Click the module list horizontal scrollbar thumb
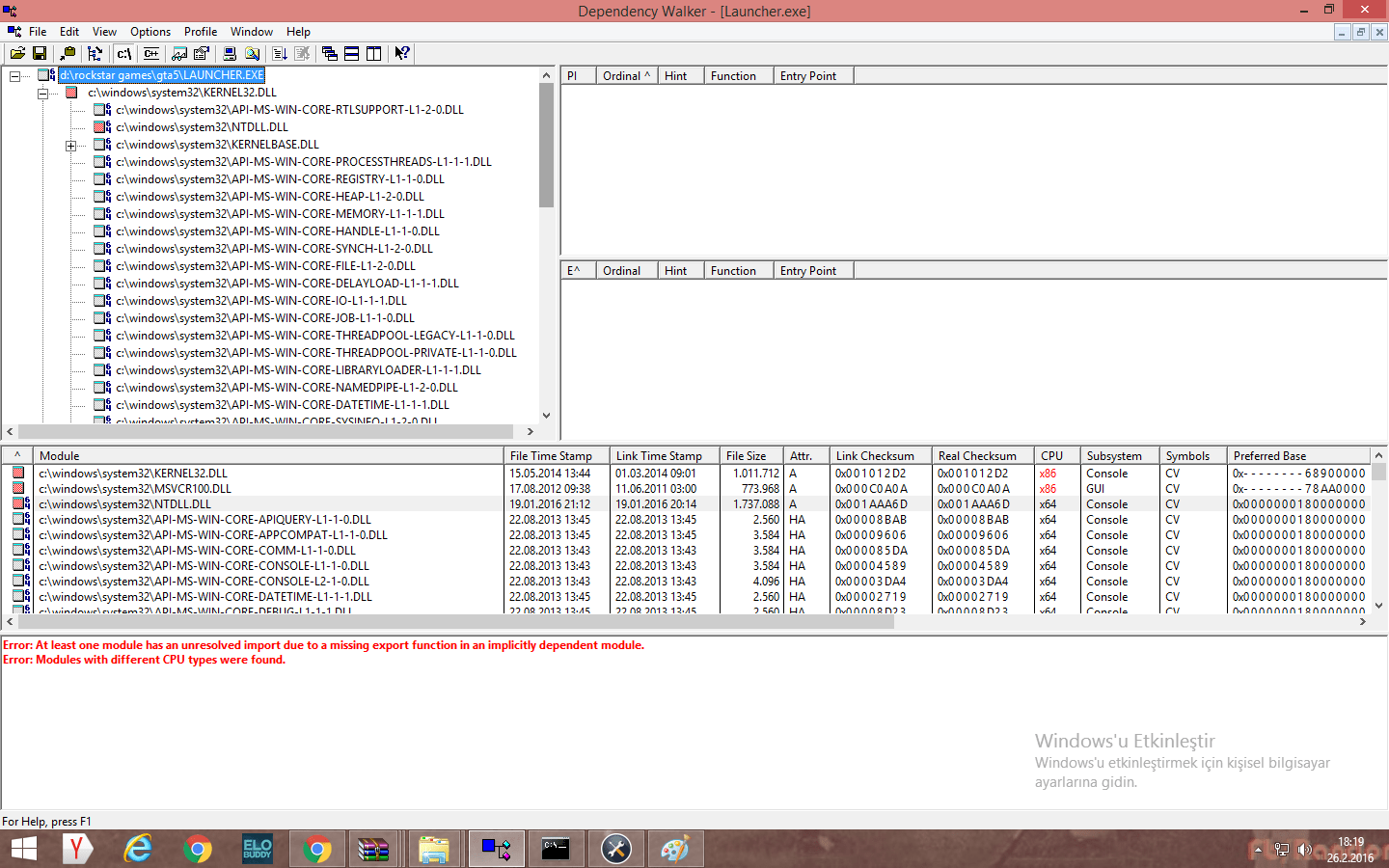The height and width of the screenshot is (868, 1389). 455,622
